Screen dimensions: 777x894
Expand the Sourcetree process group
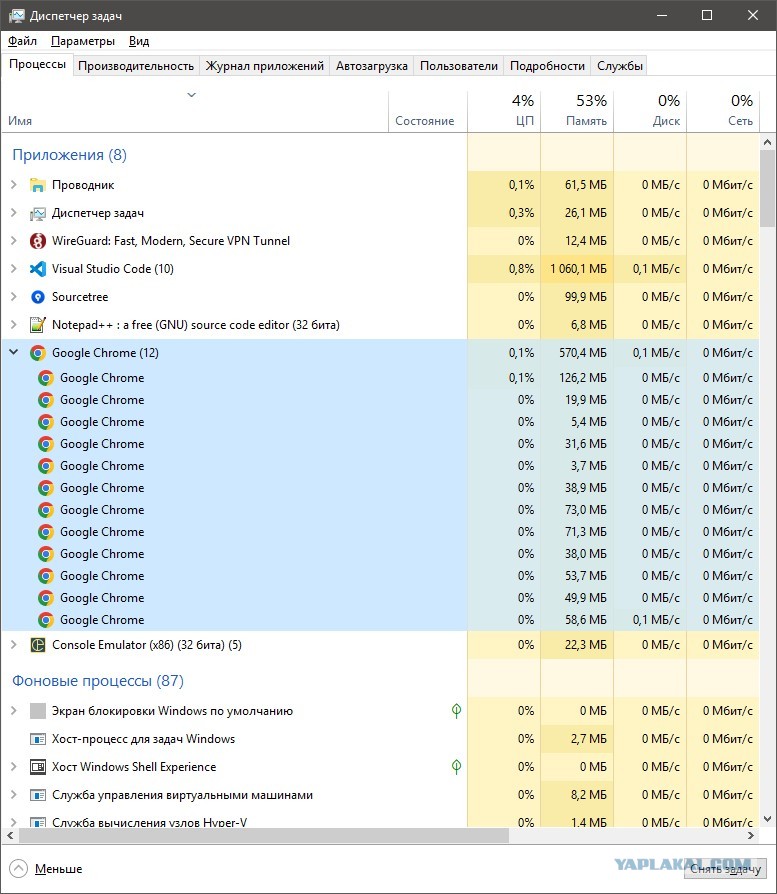pyautogui.click(x=14, y=296)
